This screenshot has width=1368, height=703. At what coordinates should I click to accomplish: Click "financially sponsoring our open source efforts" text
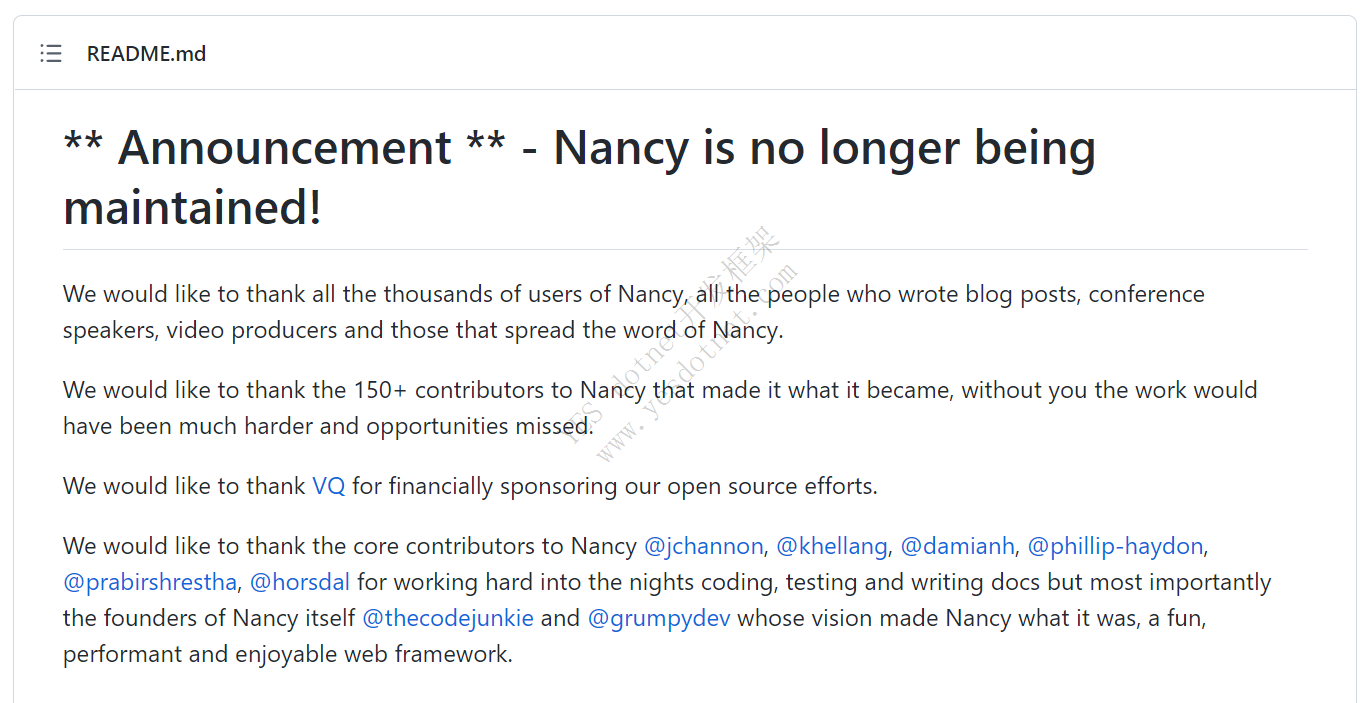point(633,486)
